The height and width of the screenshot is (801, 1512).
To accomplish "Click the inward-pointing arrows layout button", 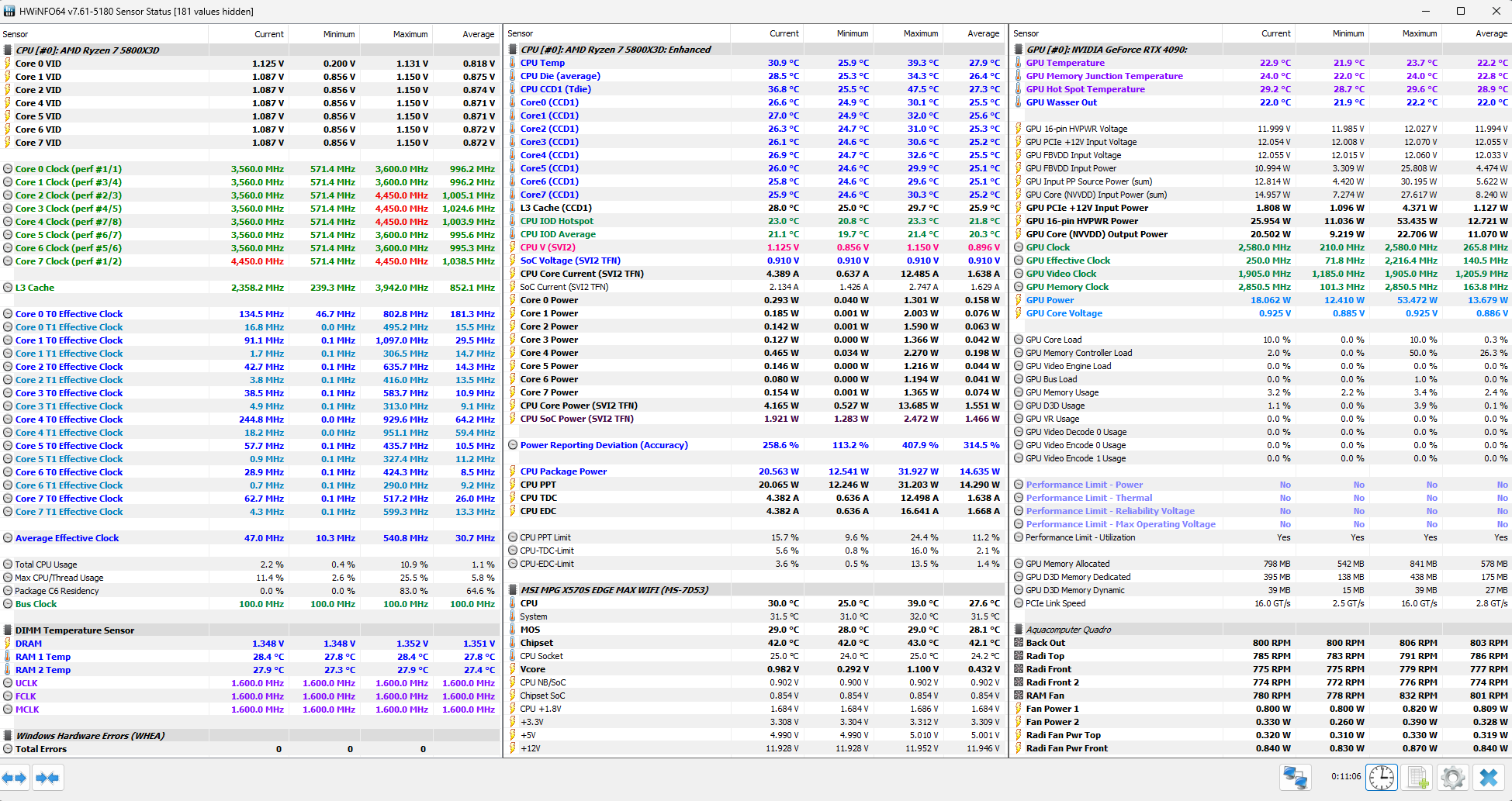I will 47,777.
